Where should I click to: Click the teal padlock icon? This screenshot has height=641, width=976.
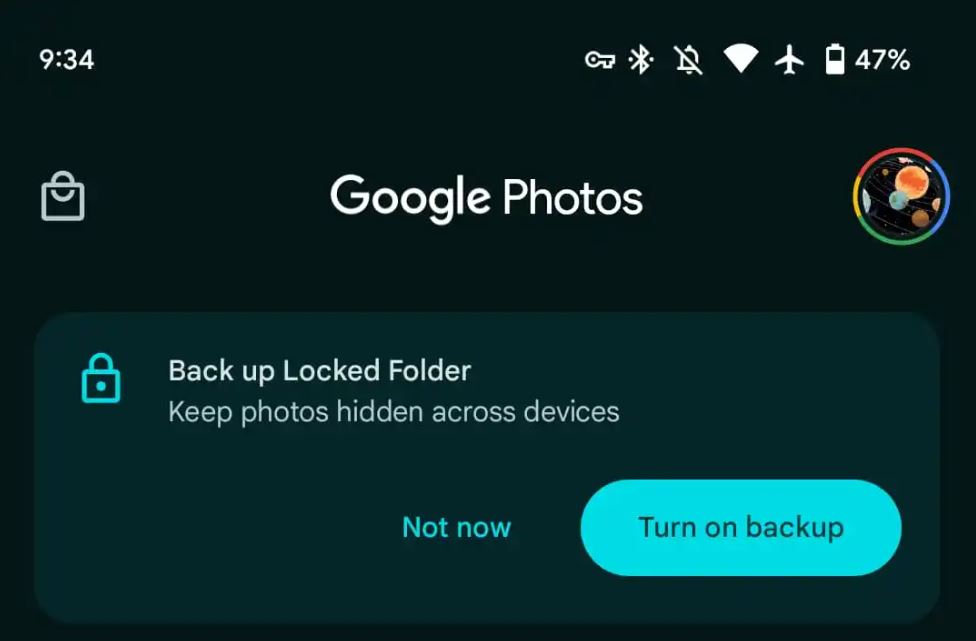101,378
